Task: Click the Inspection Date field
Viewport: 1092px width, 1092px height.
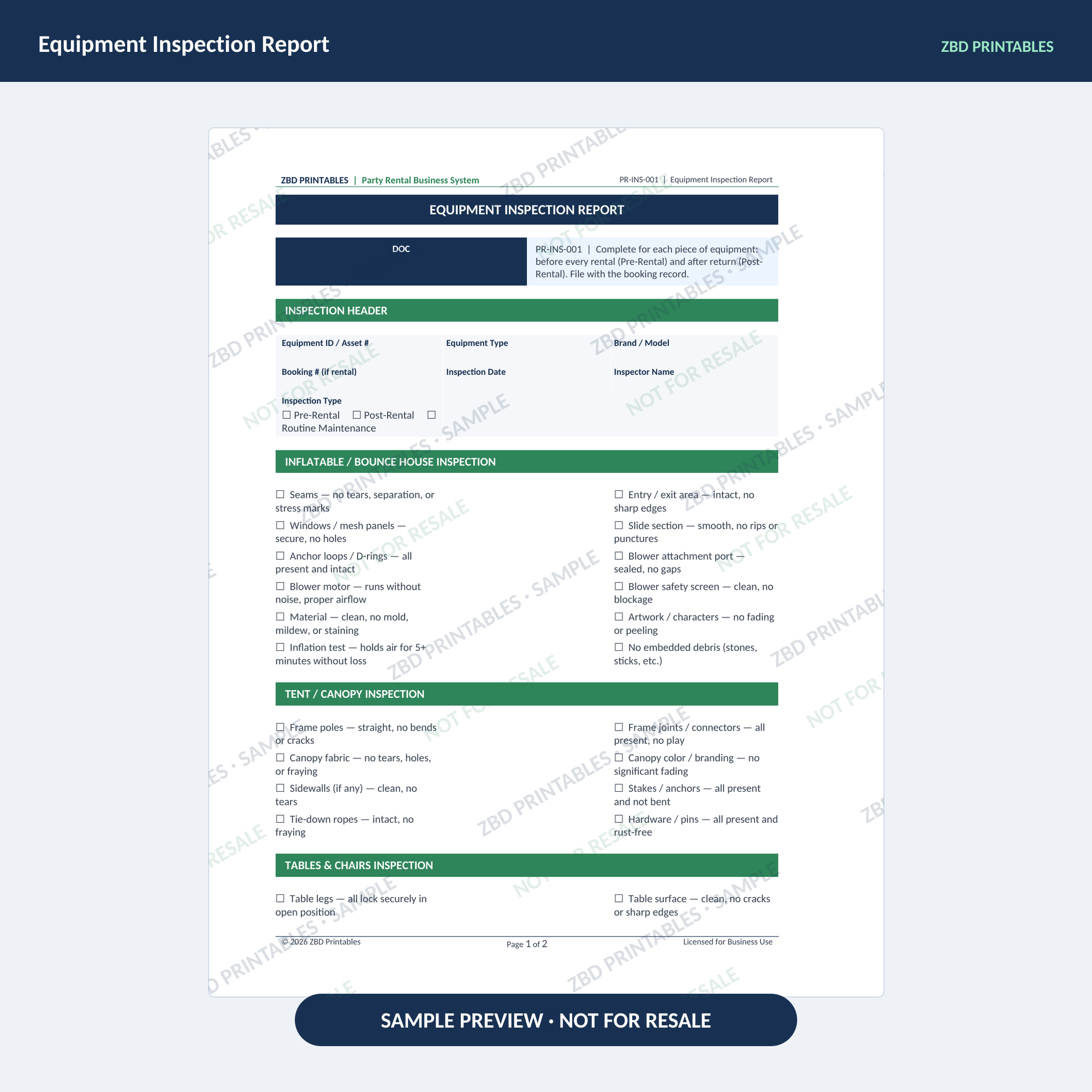Action: coord(527,379)
